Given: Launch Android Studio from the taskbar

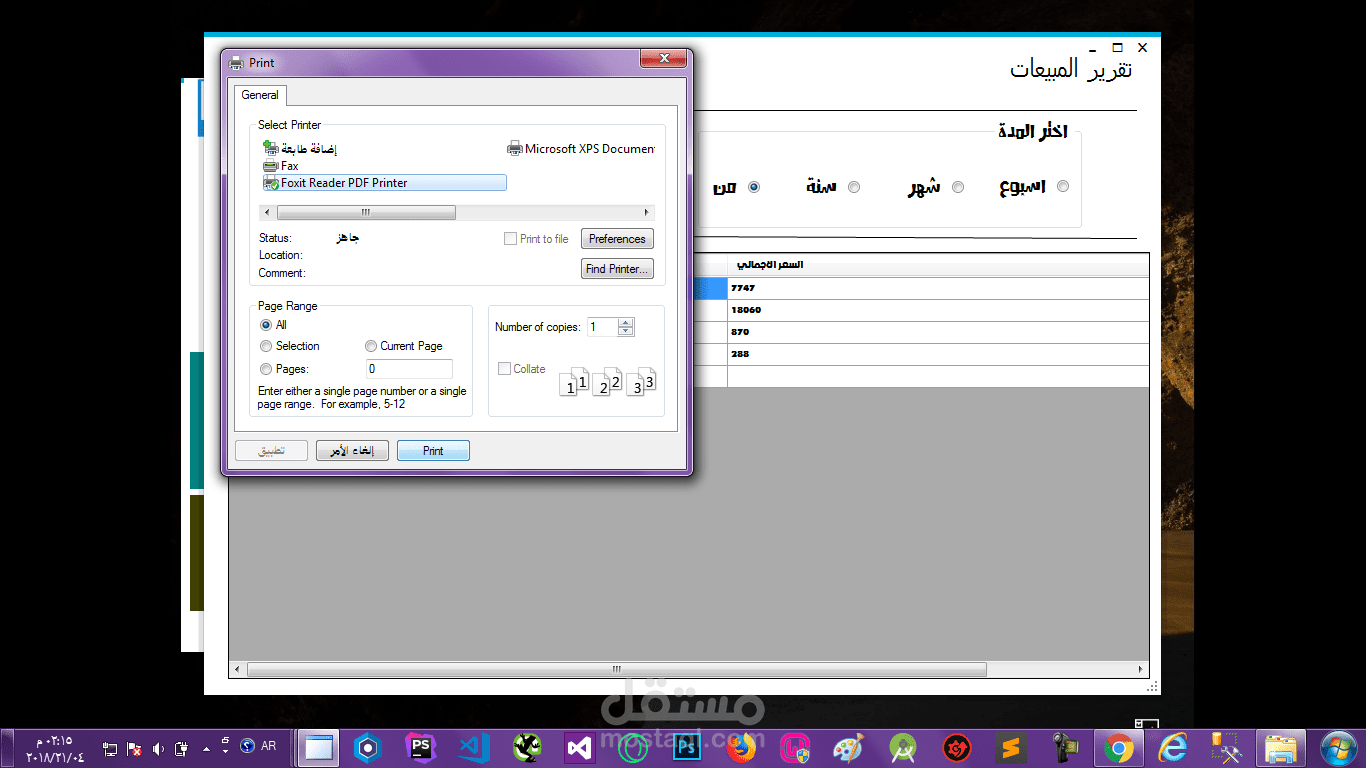Looking at the screenshot, I should pyautogui.click(x=903, y=748).
